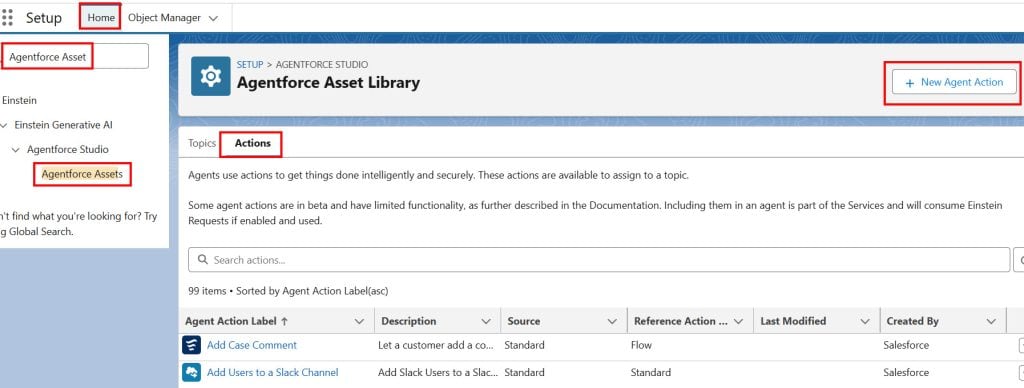Viewport: 1024px width, 388px height.
Task: Switch to the Topics tab
Action: [x=202, y=143]
